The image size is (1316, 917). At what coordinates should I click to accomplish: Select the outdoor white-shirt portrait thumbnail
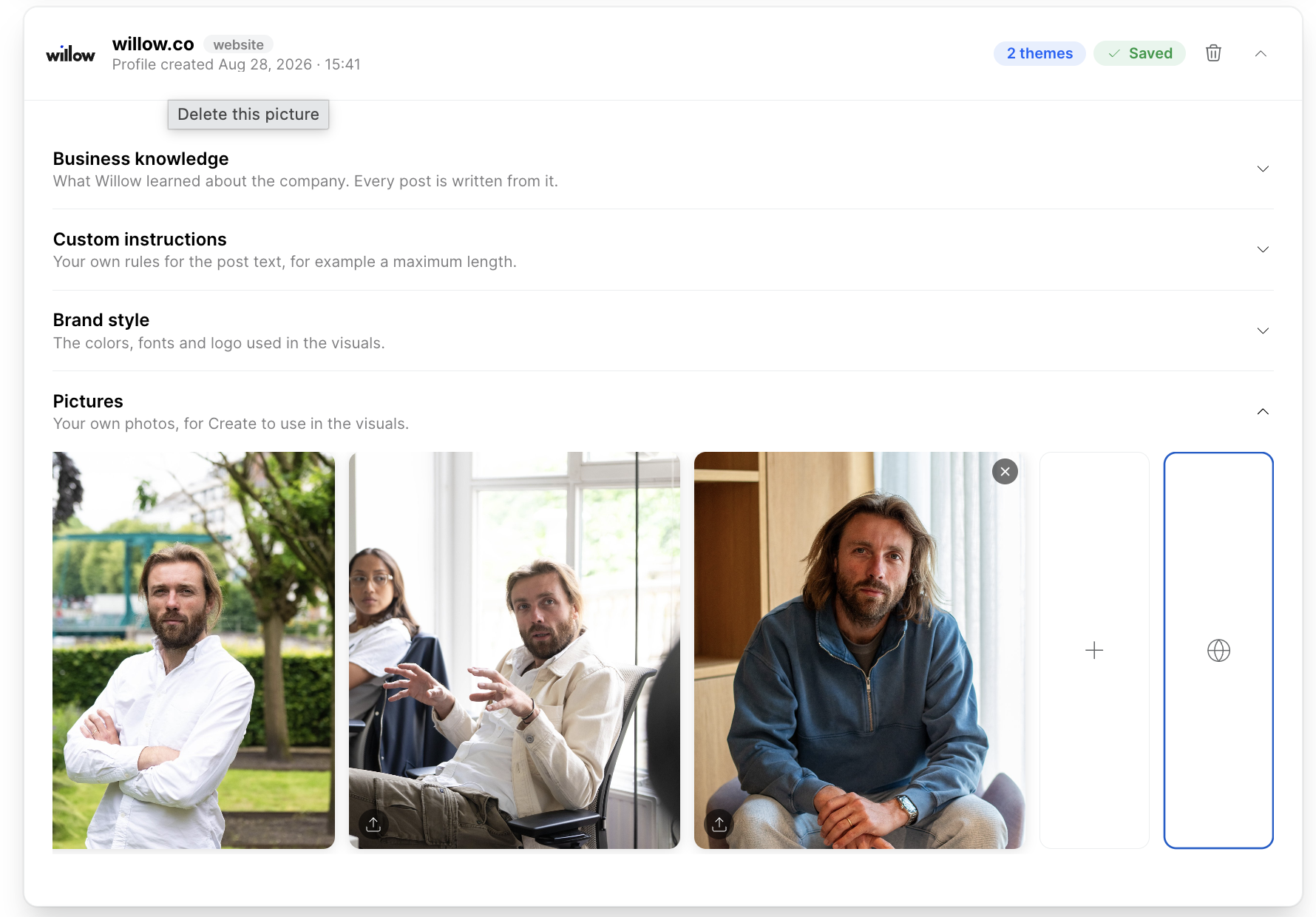[194, 650]
